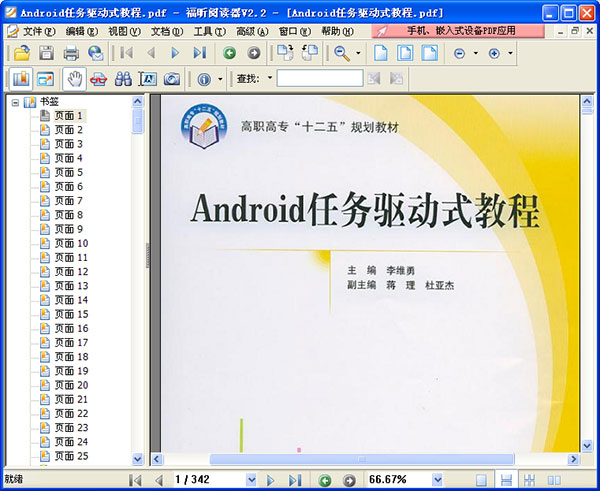Viewport: 600px width, 491px height.
Task: Choose fit page view icon
Action: pos(405,53)
